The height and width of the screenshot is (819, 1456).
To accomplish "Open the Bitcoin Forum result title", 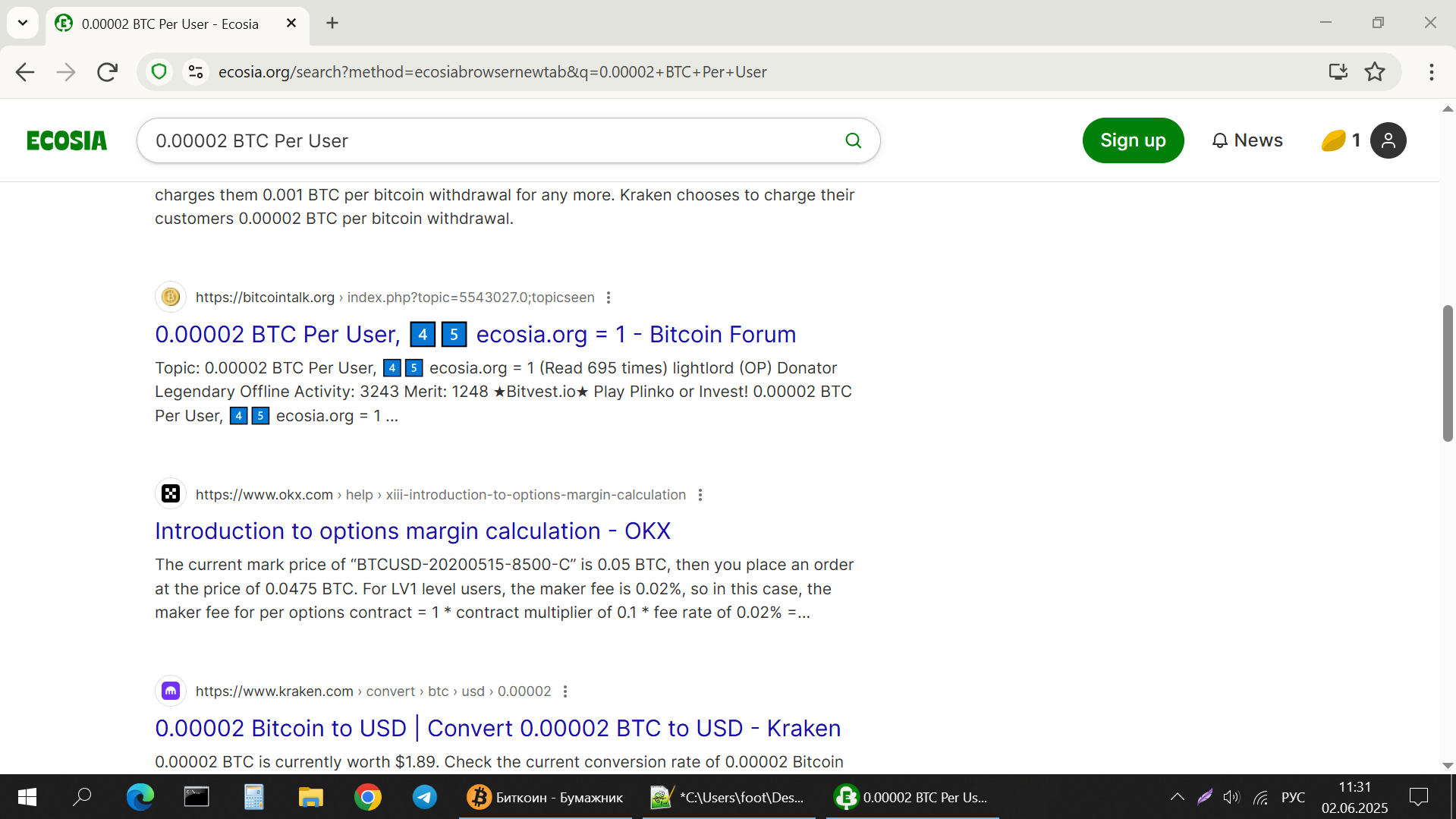I will 476,335.
